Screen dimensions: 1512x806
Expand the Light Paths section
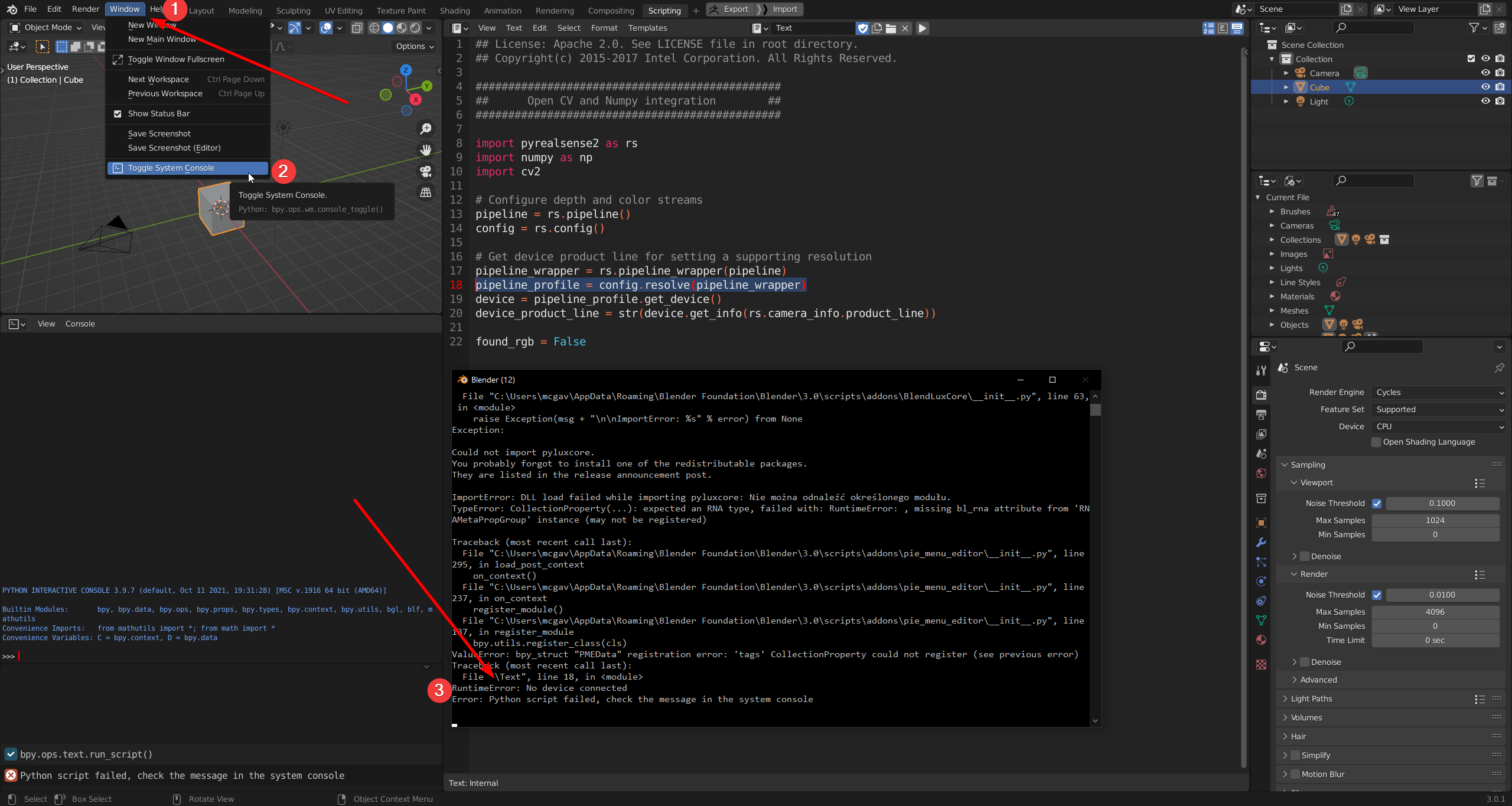[x=1312, y=699]
